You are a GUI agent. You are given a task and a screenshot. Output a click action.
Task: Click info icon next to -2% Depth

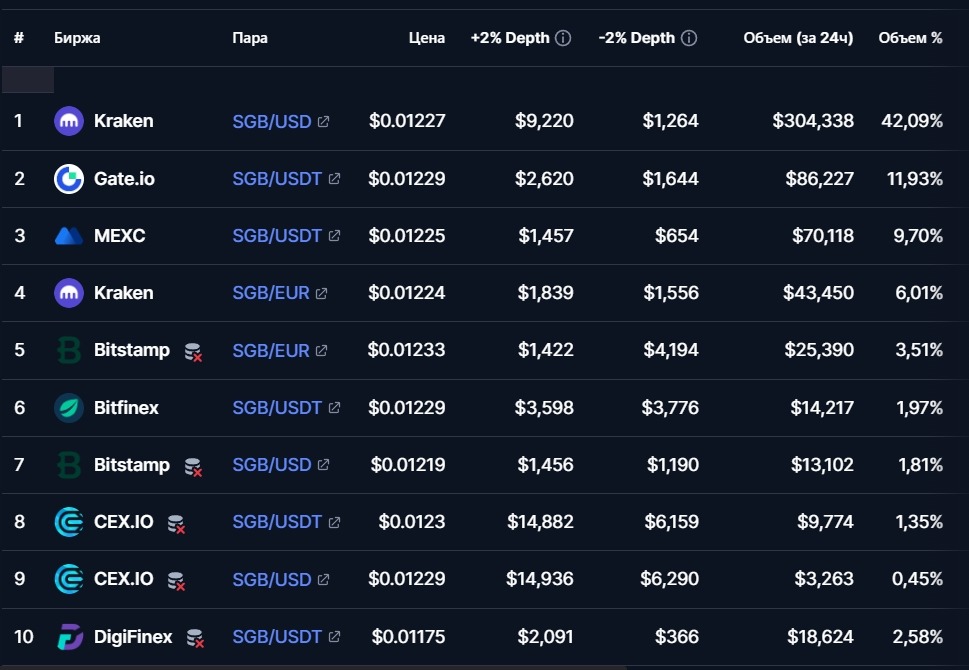[x=689, y=38]
